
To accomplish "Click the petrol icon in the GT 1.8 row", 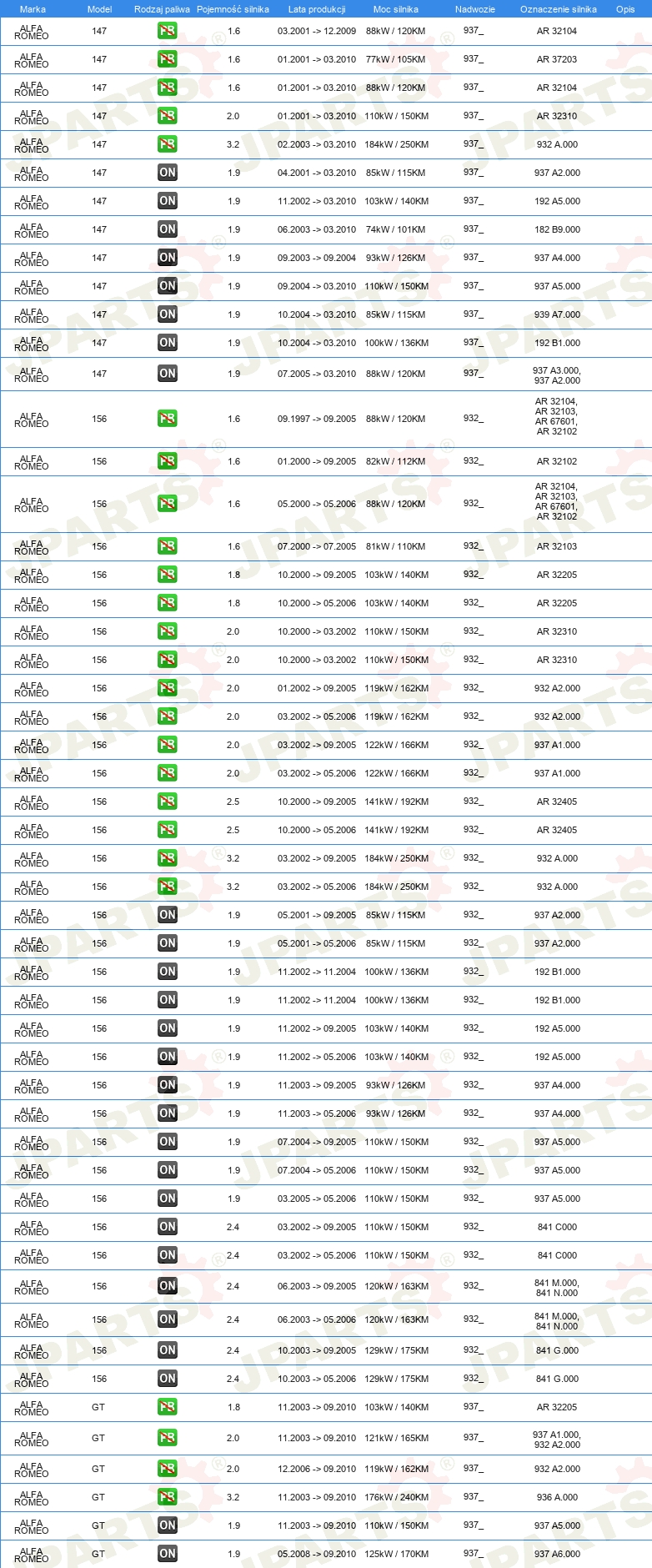I will click(x=168, y=1407).
